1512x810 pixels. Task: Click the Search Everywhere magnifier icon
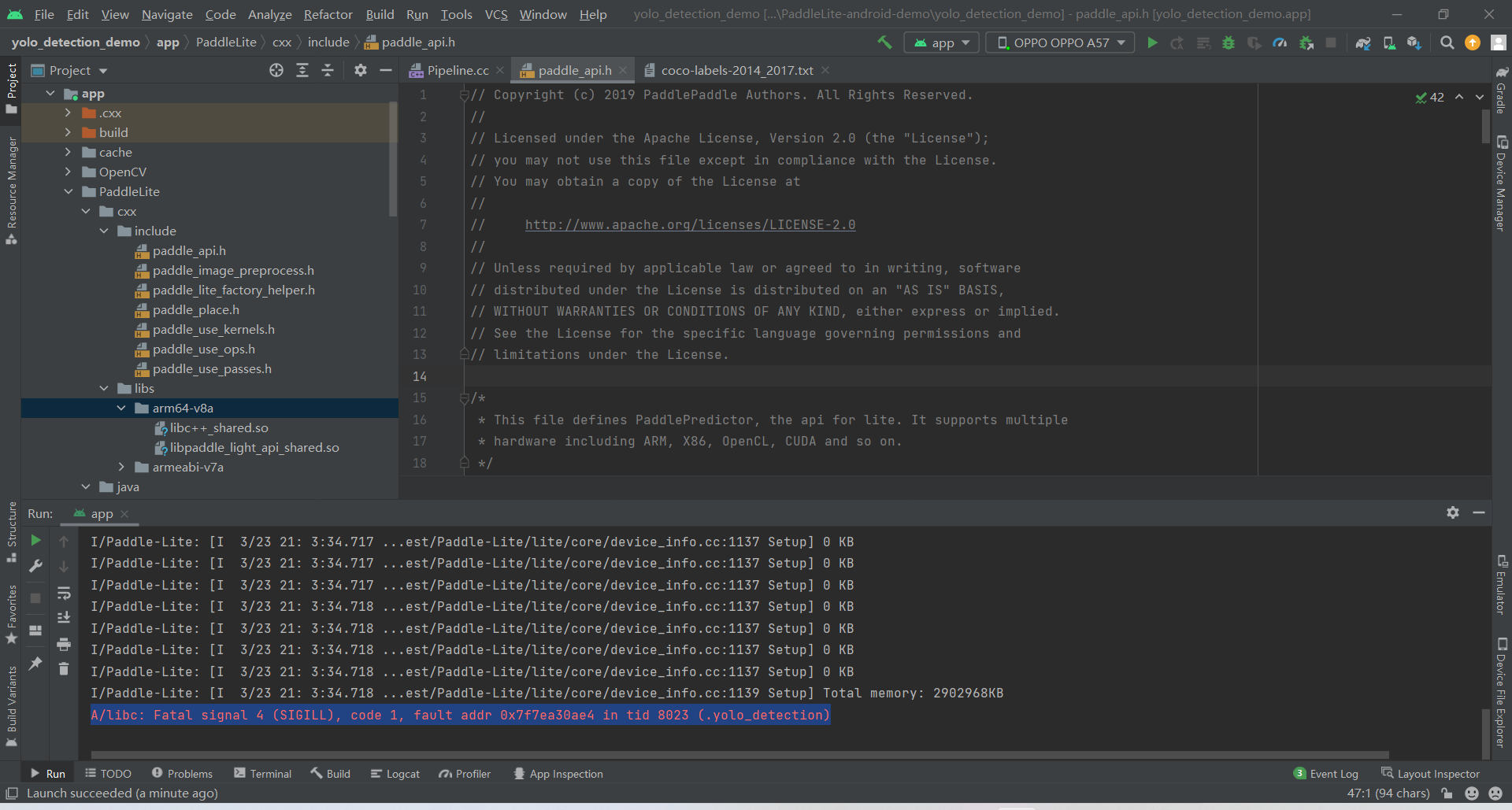[x=1447, y=43]
